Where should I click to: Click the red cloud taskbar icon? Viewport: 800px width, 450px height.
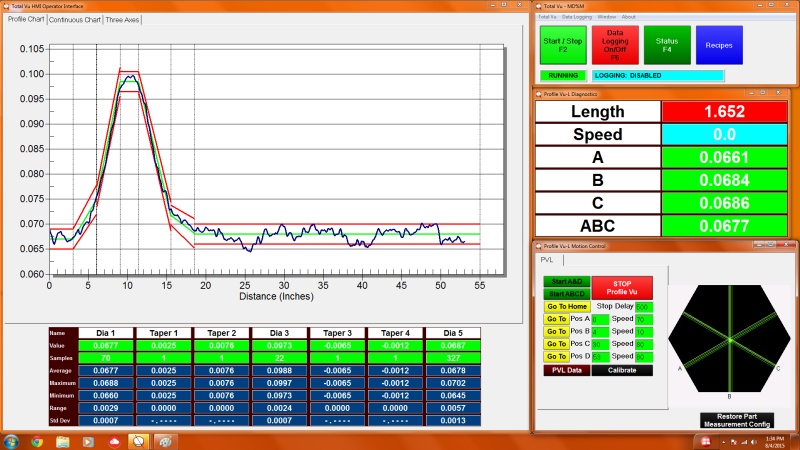tap(114, 441)
